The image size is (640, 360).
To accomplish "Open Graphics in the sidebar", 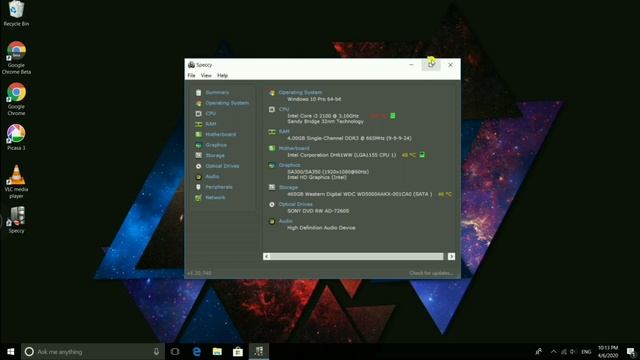I will point(216,145).
